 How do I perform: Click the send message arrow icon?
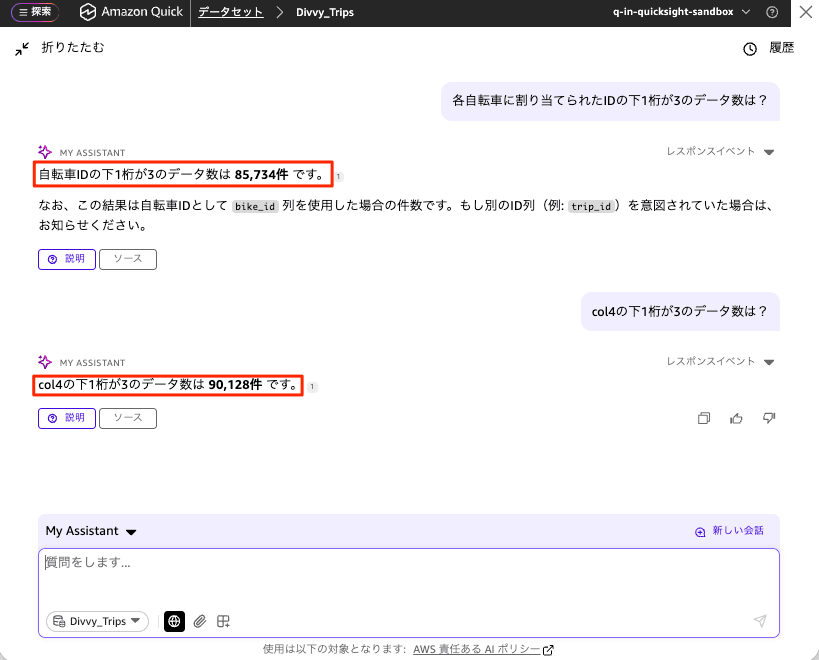pyautogui.click(x=760, y=620)
